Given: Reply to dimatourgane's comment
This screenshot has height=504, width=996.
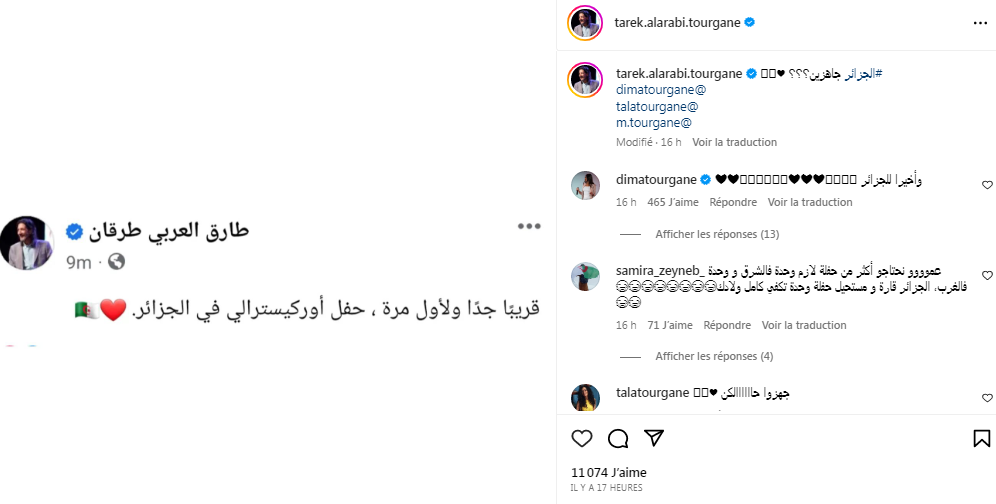Looking at the screenshot, I should point(733,202).
